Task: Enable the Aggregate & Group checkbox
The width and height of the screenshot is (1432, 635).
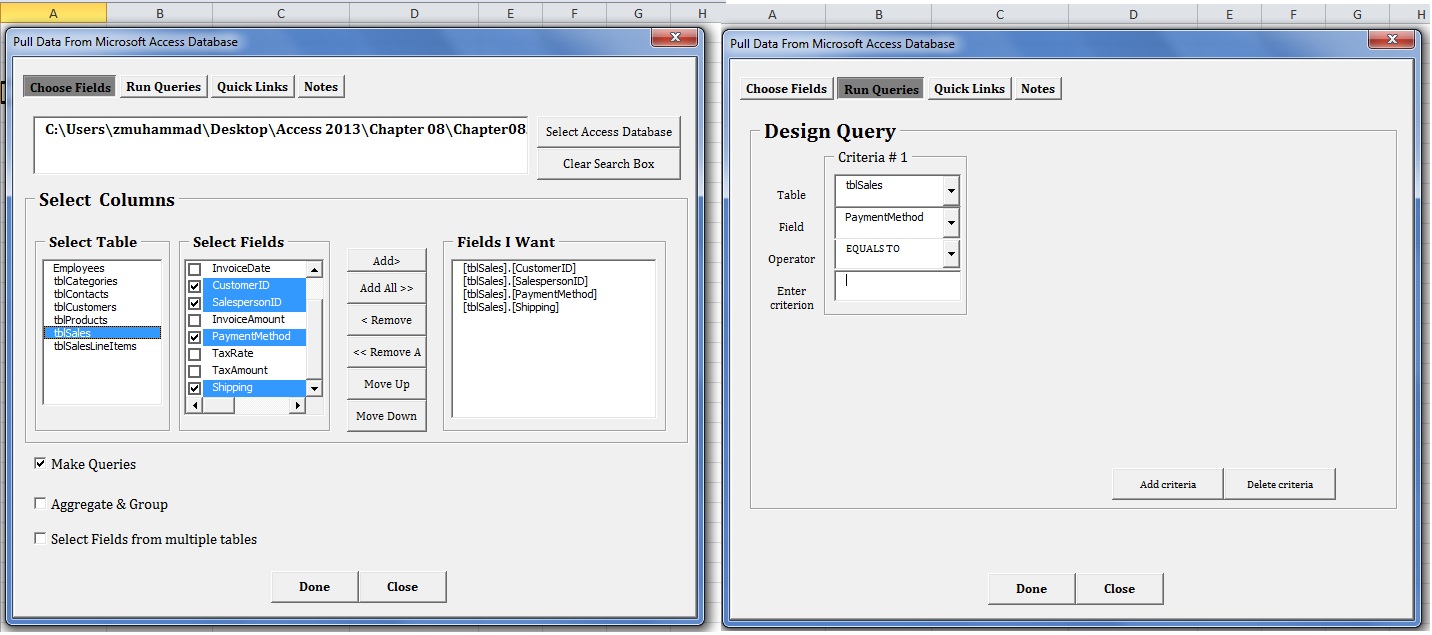Action: (x=40, y=504)
